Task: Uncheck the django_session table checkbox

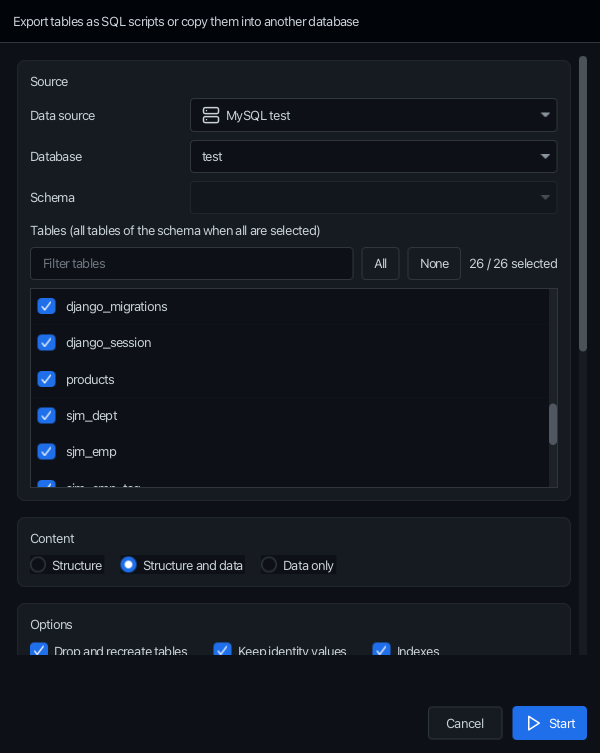Action: (47, 343)
